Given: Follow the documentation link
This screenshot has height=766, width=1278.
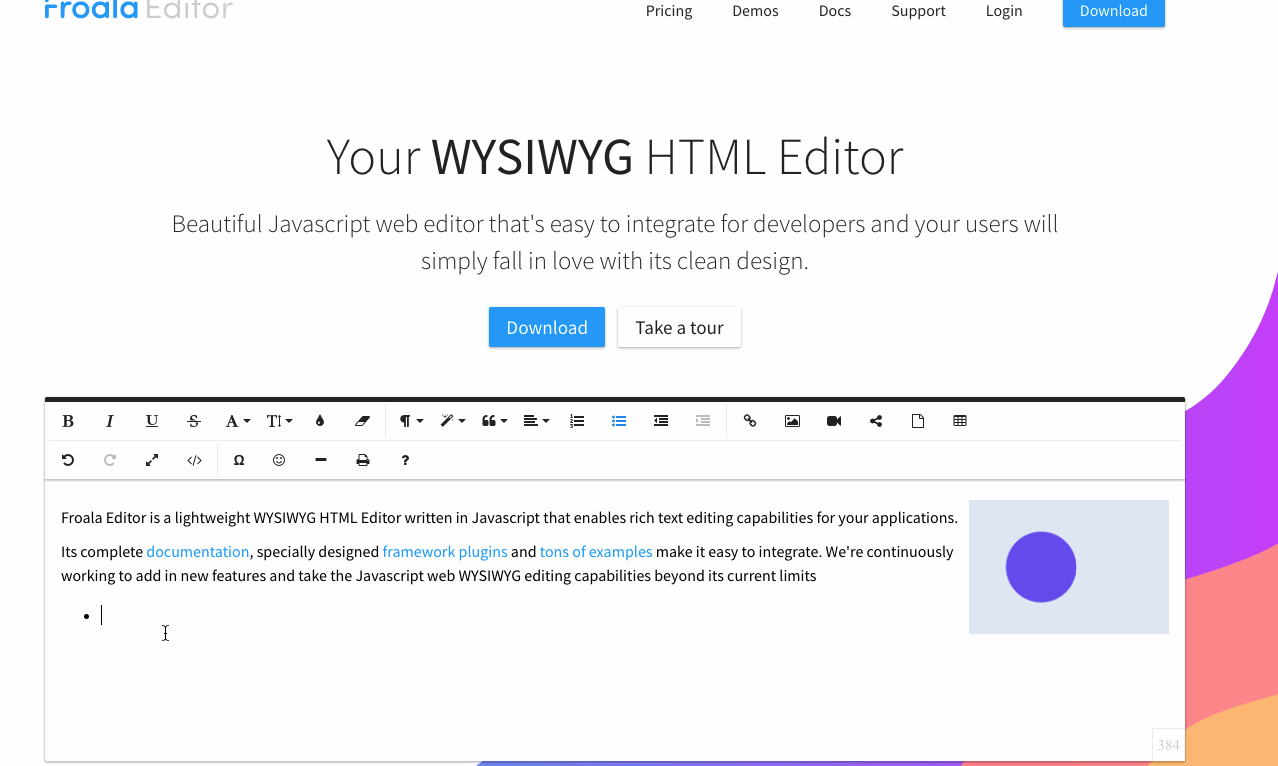Looking at the screenshot, I should 198,552.
